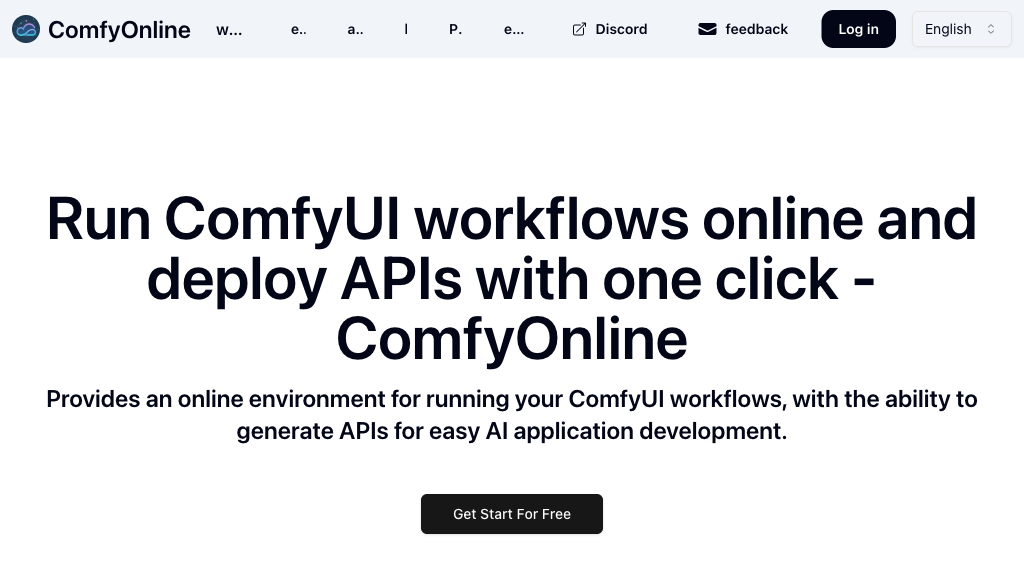Click the external-link icon beside Discord

tap(579, 29)
